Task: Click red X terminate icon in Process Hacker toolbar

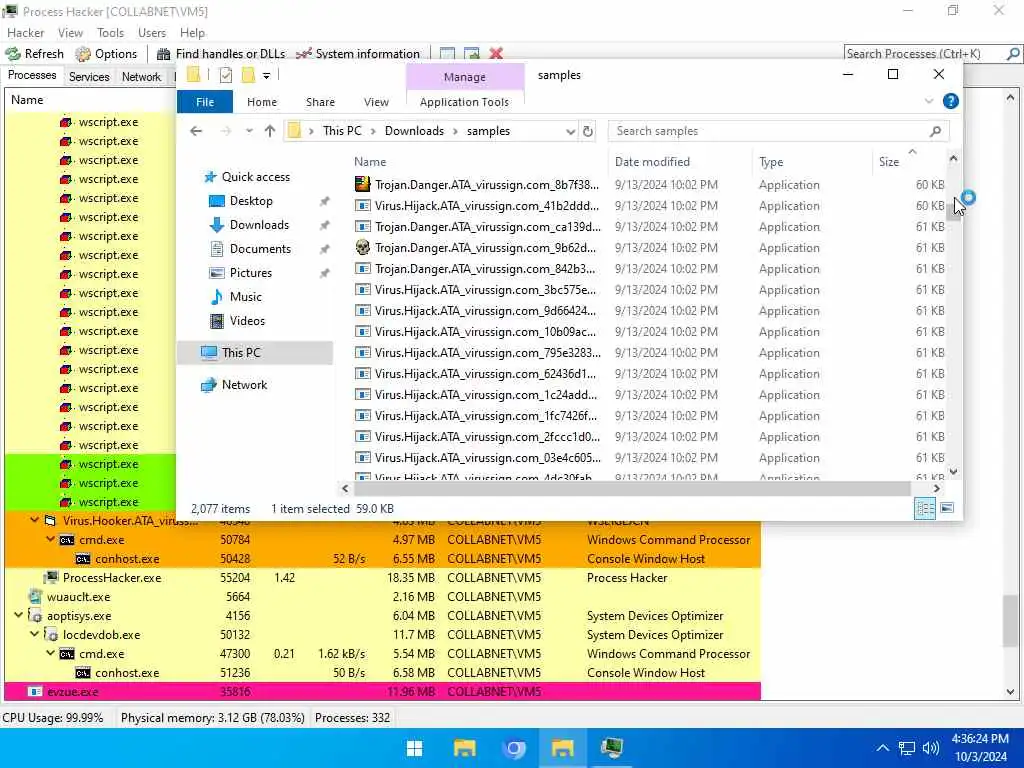Action: pyautogui.click(x=496, y=54)
